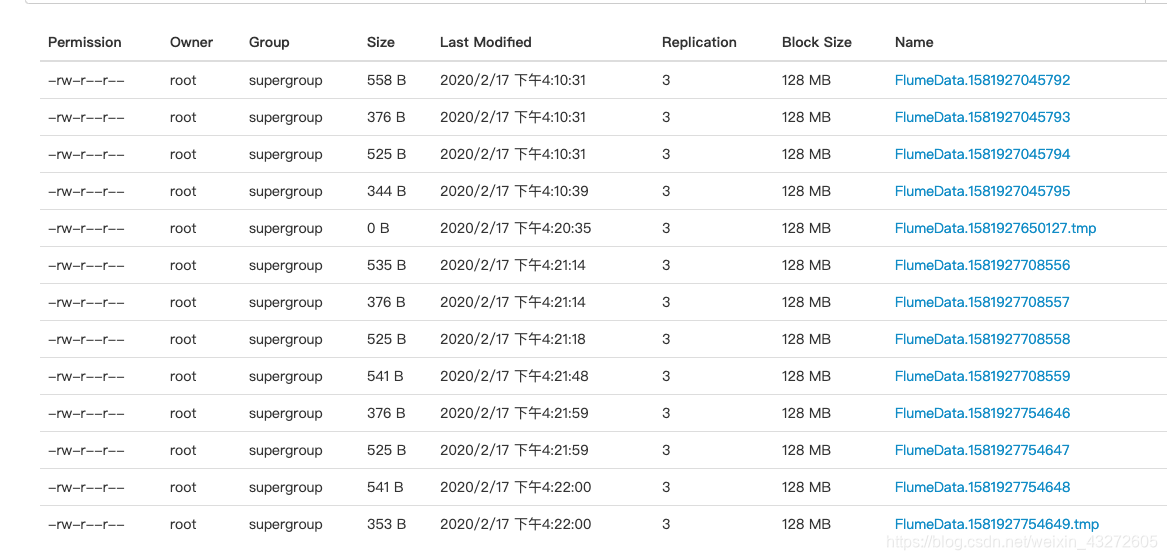Select the 558 B size cell
The image size is (1167, 560).
386,80
